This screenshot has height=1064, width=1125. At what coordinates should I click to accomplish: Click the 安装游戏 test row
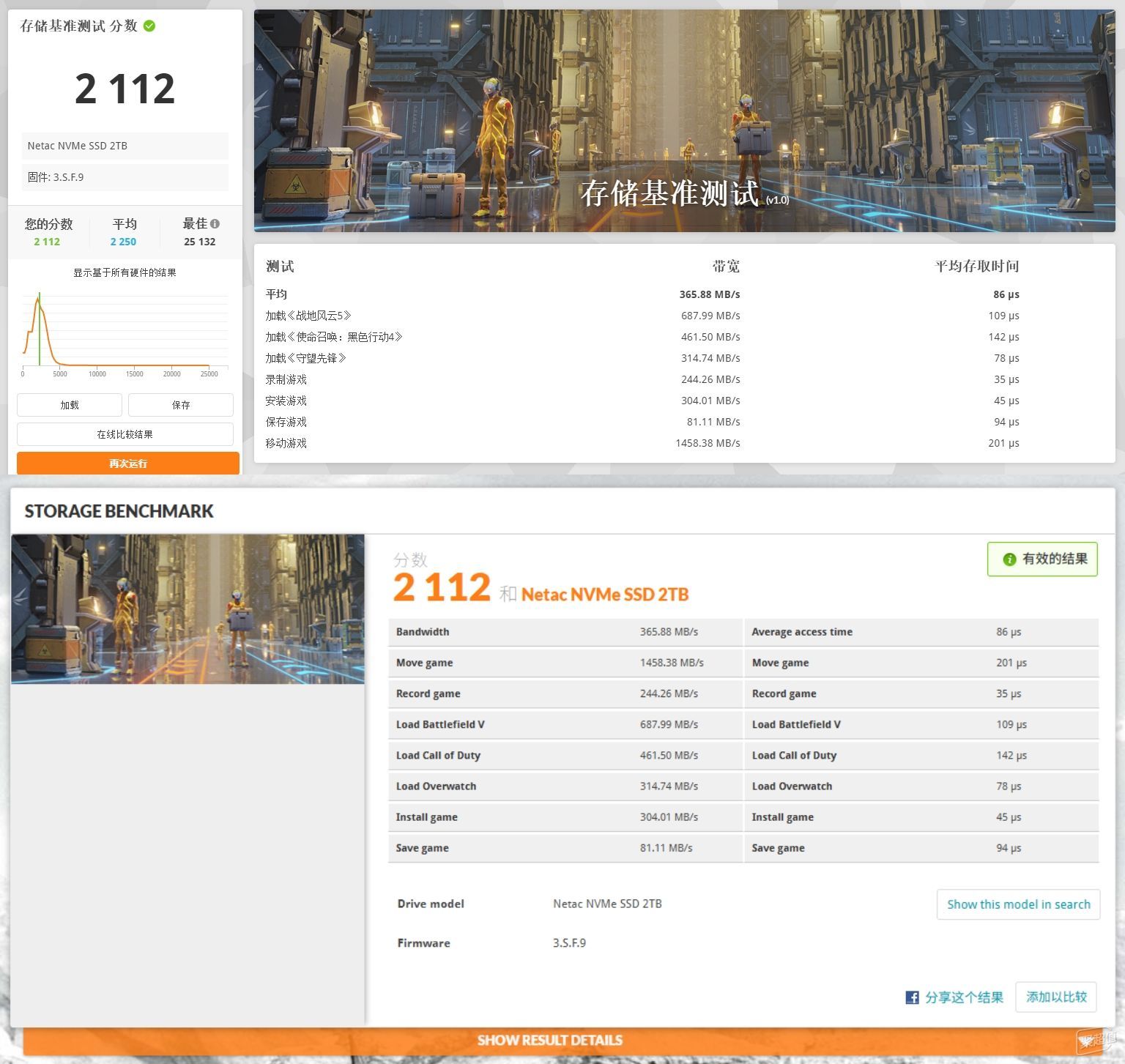pyautogui.click(x=684, y=401)
